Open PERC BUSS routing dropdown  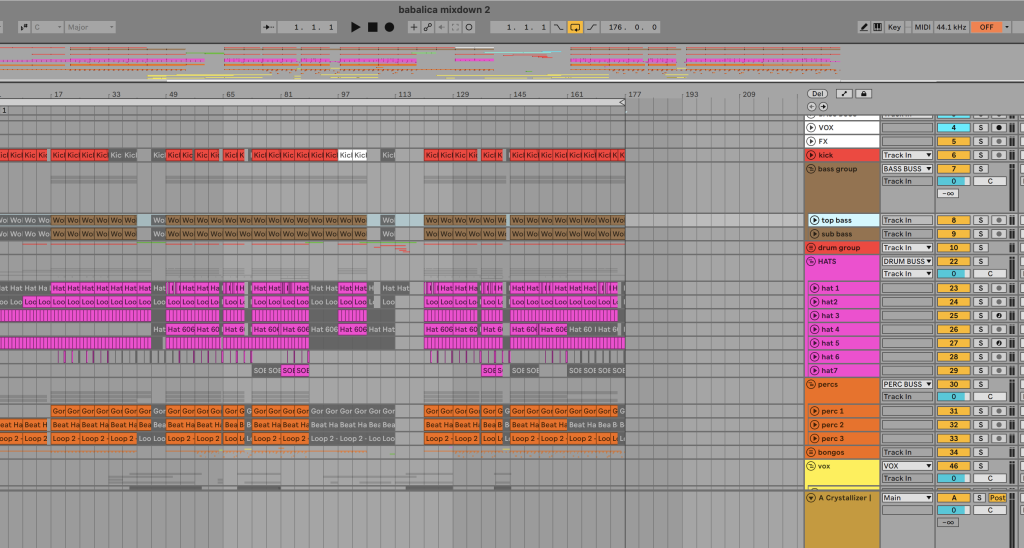point(907,384)
